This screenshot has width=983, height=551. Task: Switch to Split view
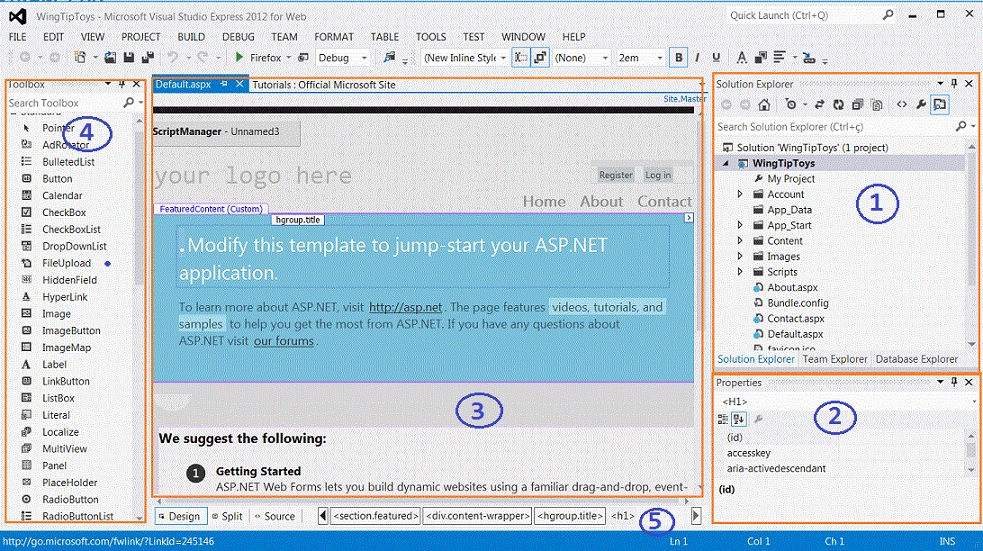click(x=227, y=516)
